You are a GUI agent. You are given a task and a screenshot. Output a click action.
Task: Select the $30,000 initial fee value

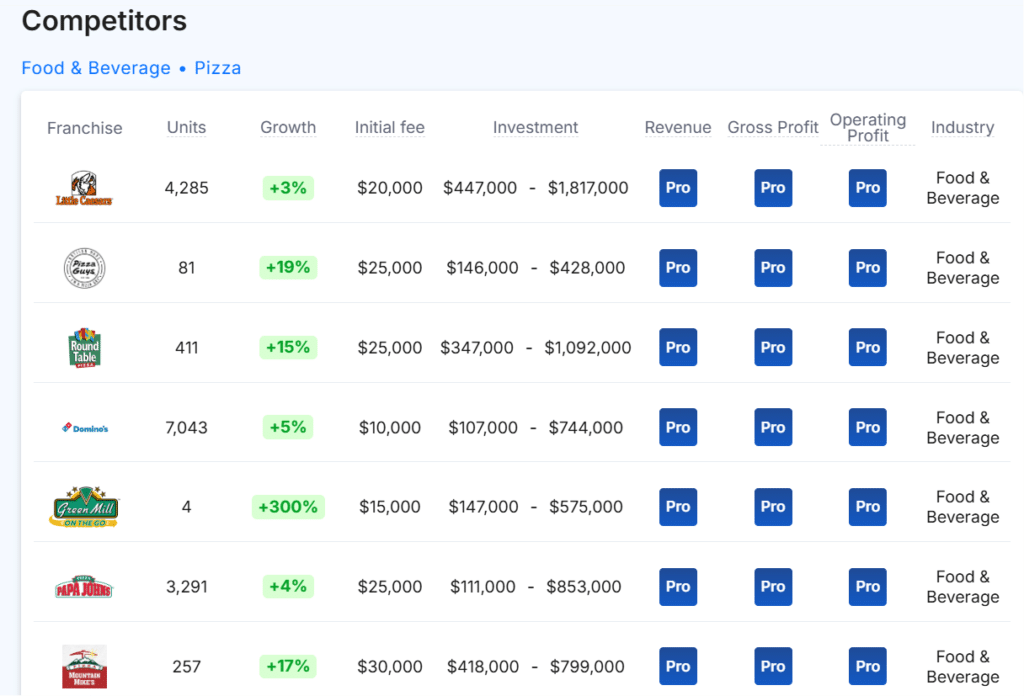(x=390, y=667)
